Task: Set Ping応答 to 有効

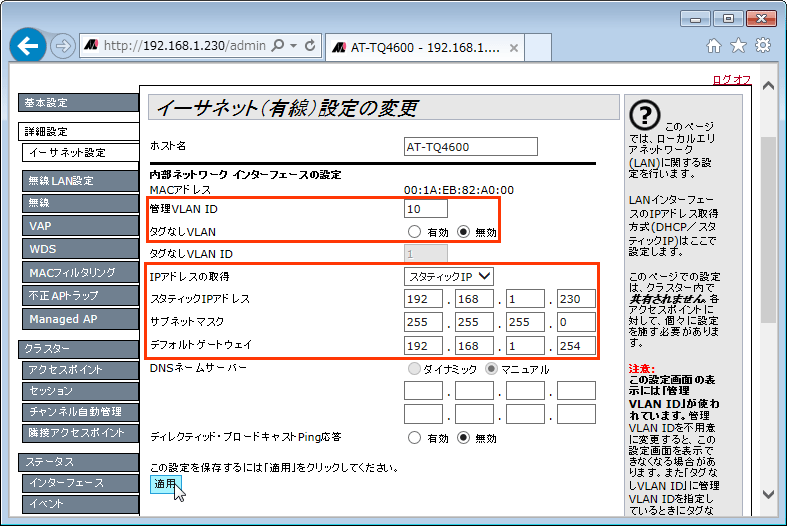Action: pos(414,438)
